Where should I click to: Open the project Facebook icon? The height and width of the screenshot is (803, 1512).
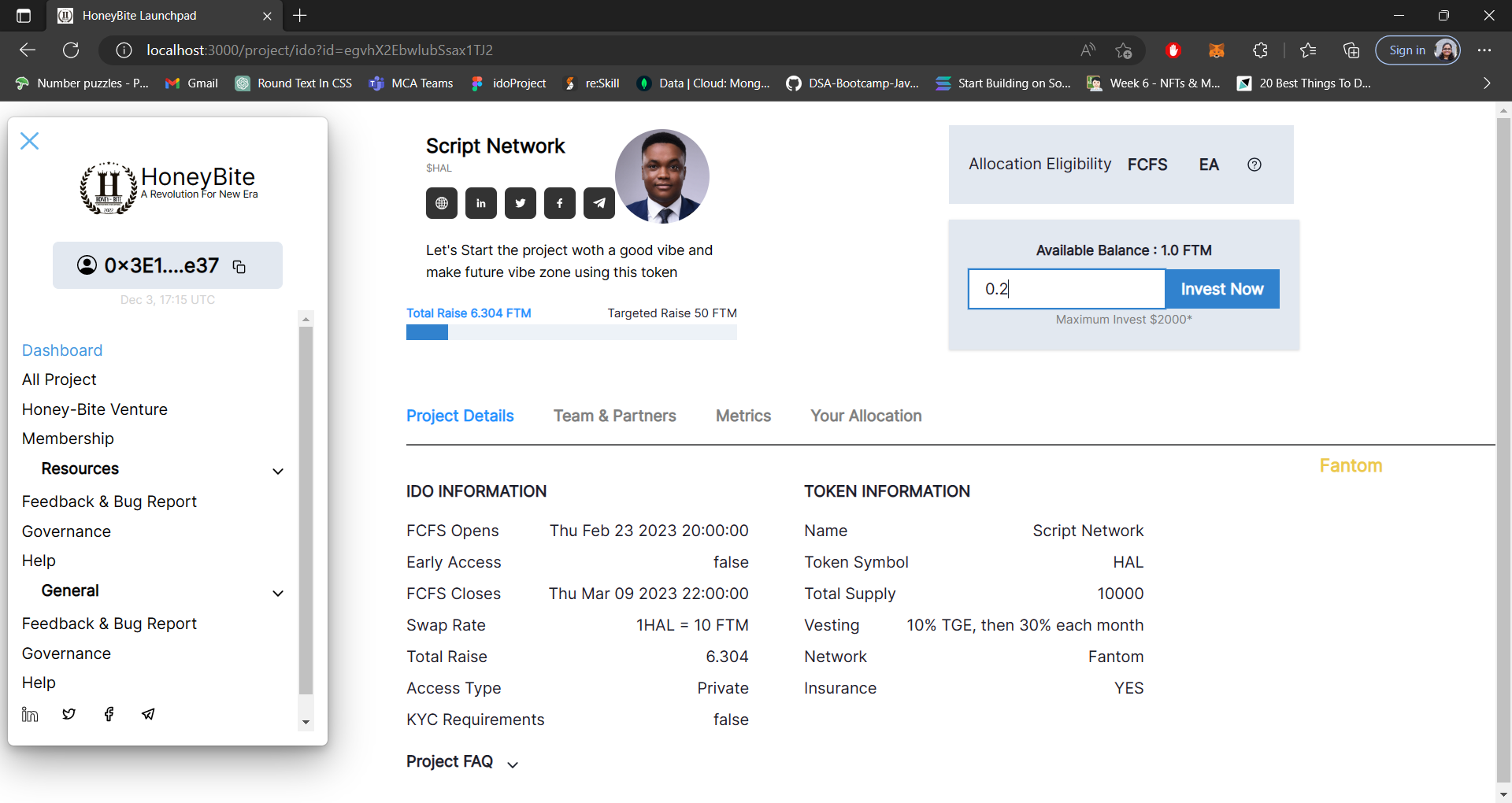coord(560,203)
